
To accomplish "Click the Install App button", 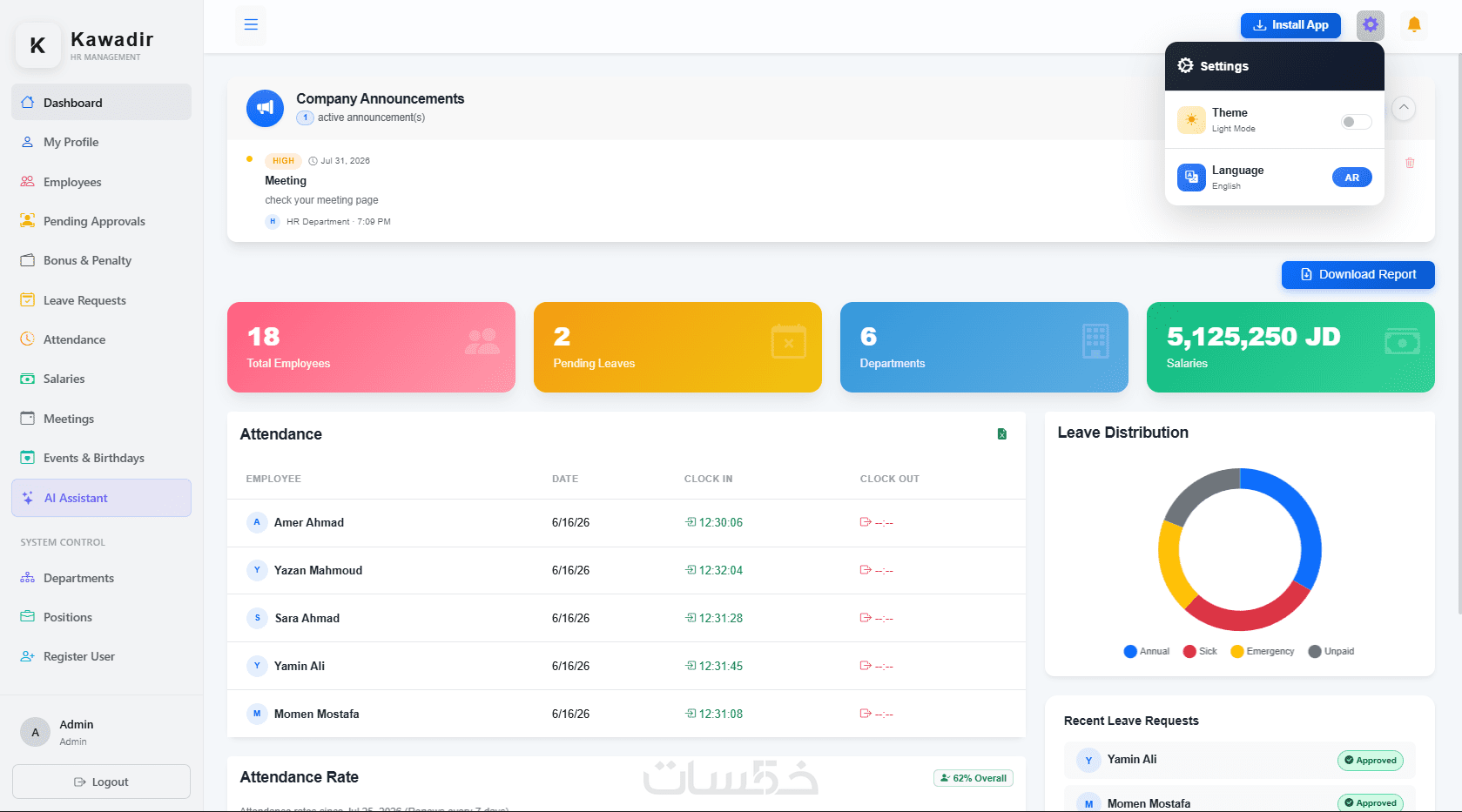I will click(x=1290, y=25).
